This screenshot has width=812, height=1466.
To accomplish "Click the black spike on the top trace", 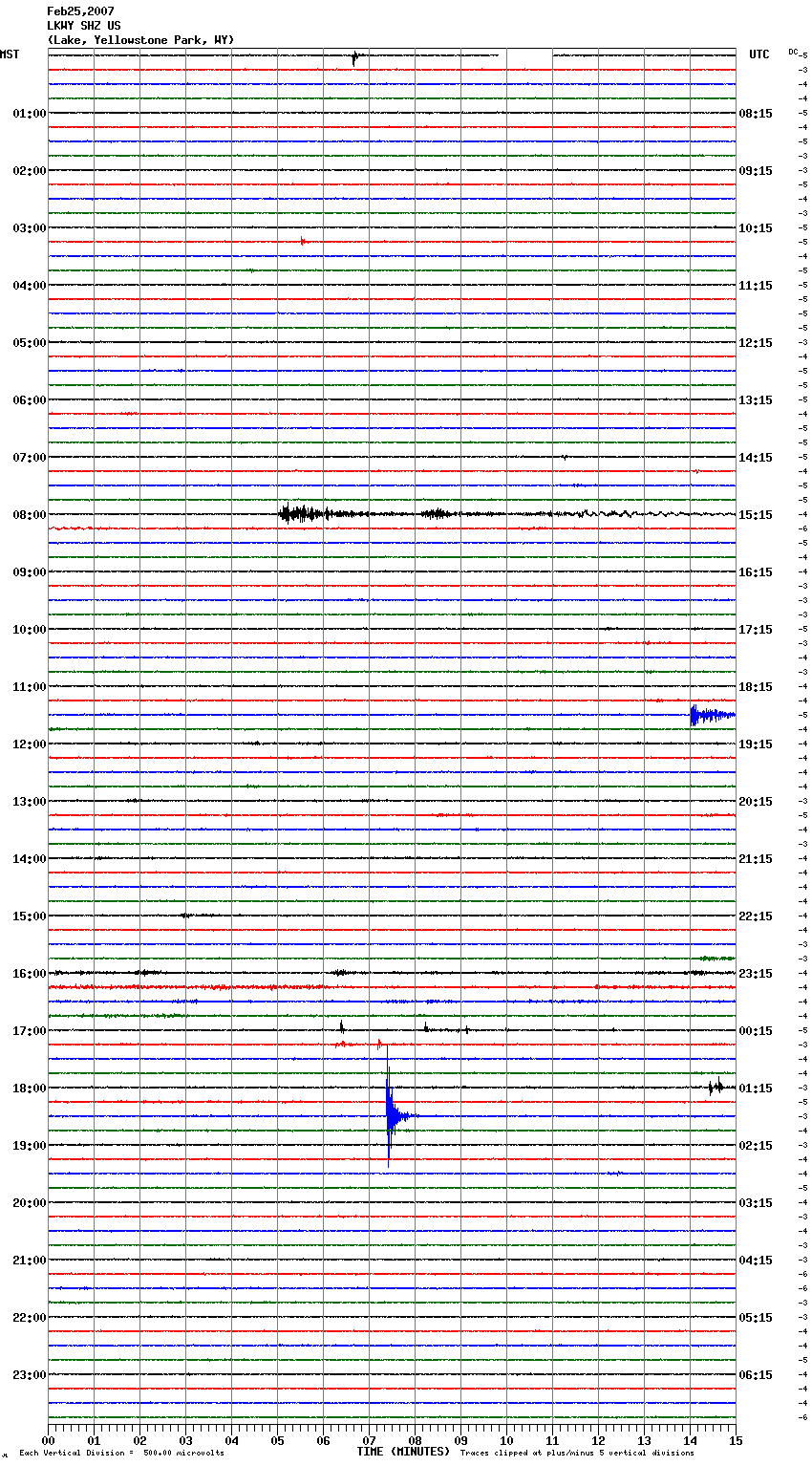I will click(353, 57).
